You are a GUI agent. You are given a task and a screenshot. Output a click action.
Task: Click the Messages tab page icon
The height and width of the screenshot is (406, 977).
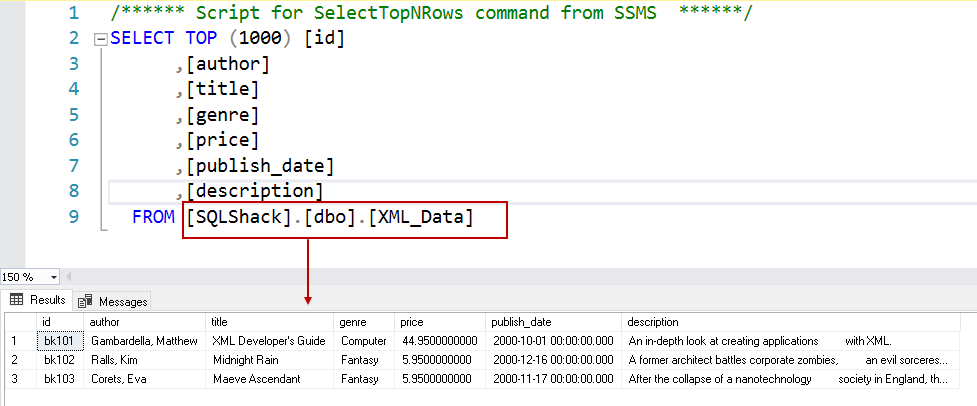pyautogui.click(x=85, y=301)
